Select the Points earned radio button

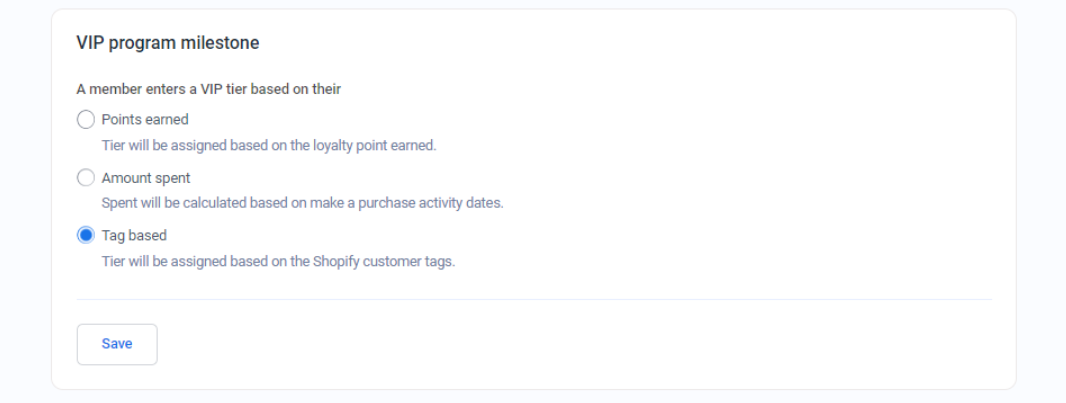pyautogui.click(x=86, y=120)
